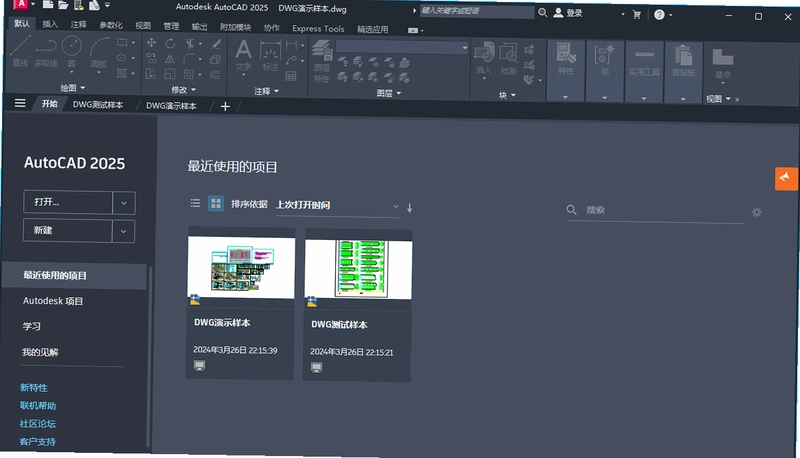The image size is (800, 458).
Task: Switch to DWG演示样本 file tab
Action: click(x=171, y=106)
